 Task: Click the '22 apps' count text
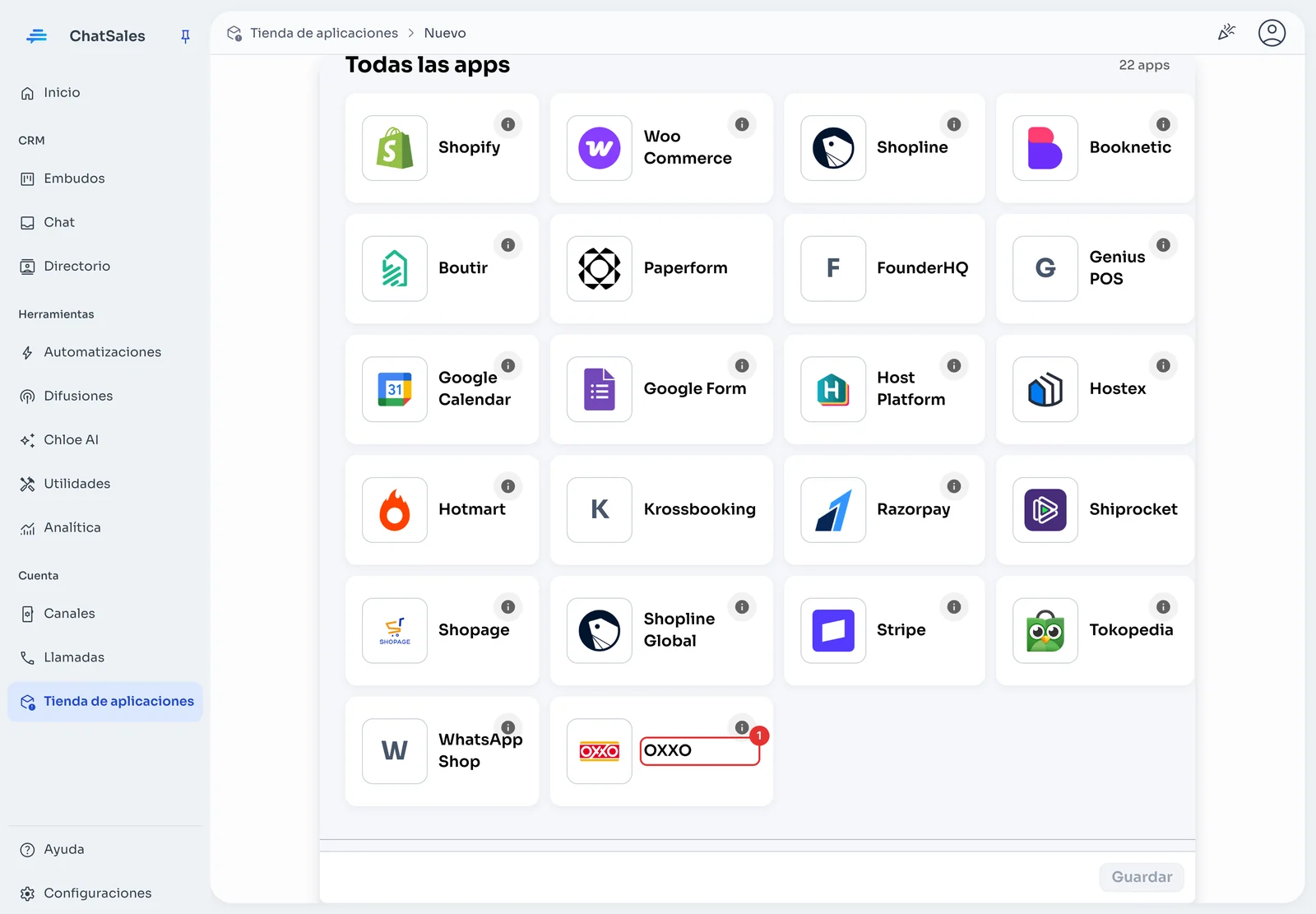click(1144, 65)
